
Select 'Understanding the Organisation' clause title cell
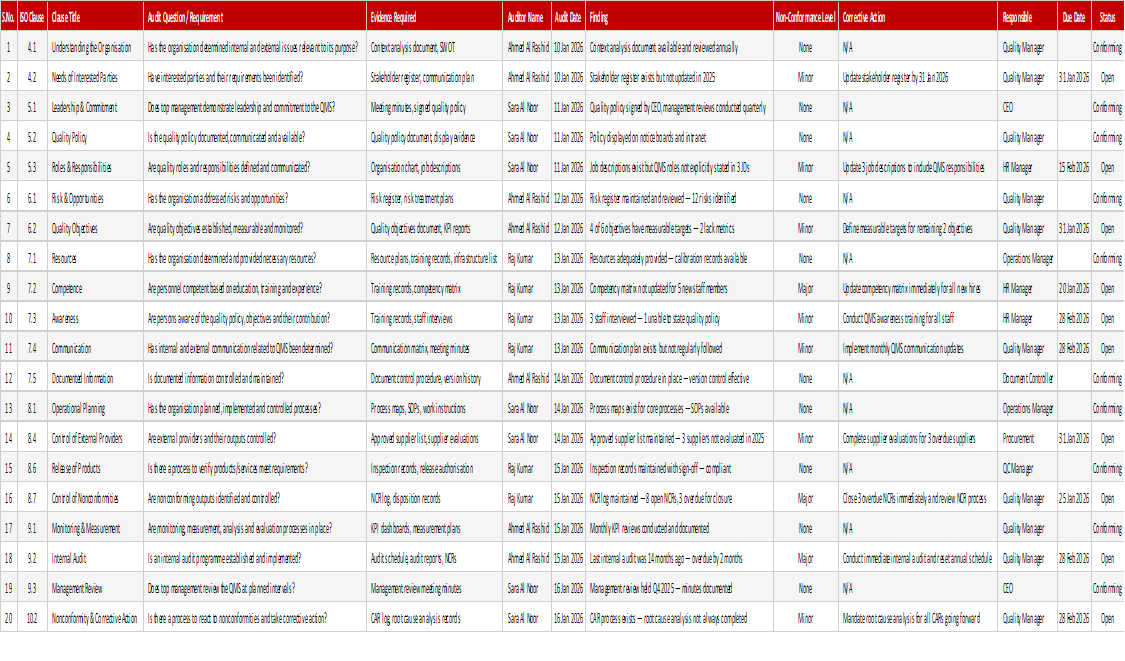95,47
